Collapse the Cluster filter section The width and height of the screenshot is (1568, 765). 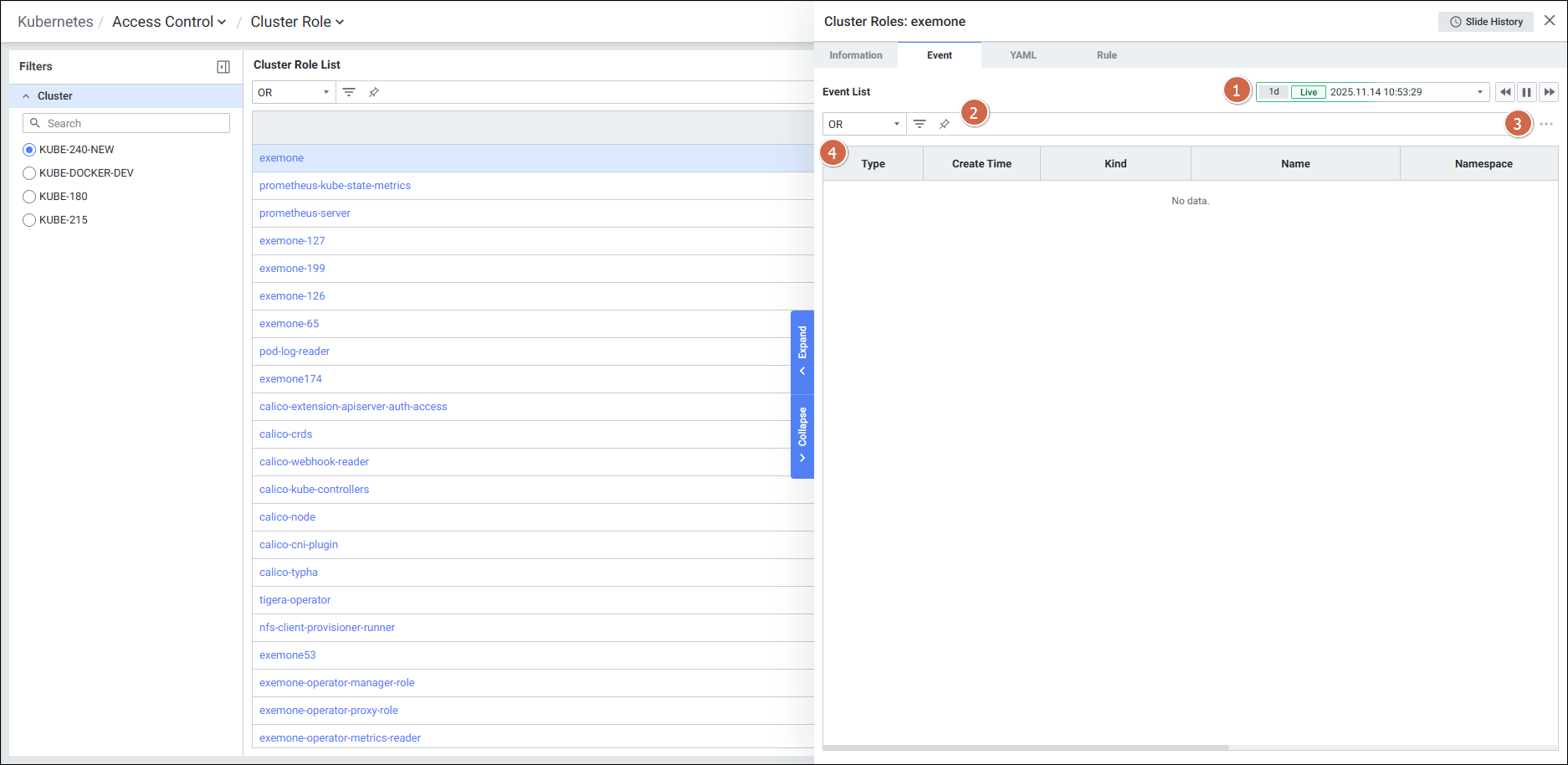pos(26,96)
